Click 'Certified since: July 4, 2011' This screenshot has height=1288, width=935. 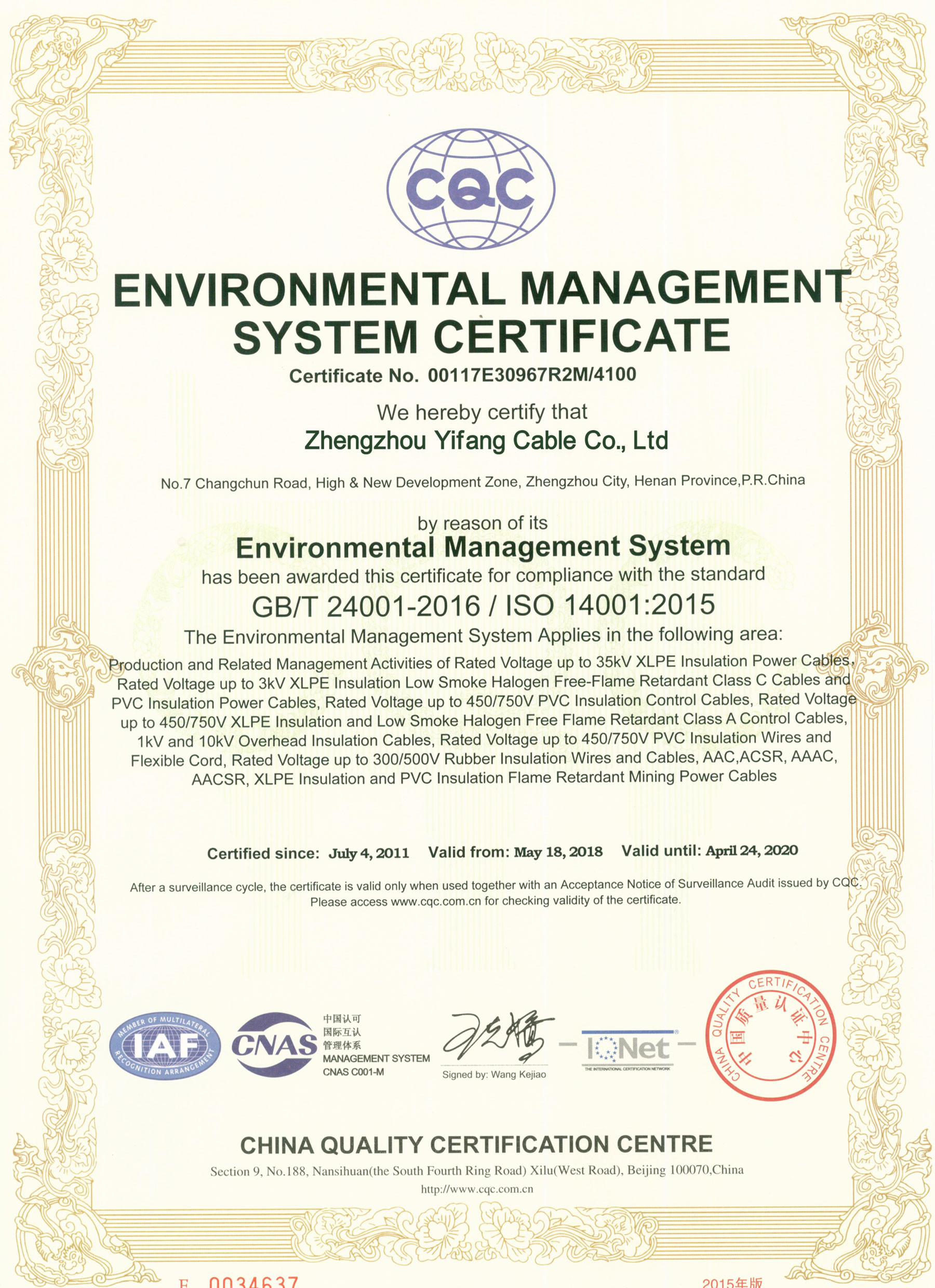click(308, 853)
